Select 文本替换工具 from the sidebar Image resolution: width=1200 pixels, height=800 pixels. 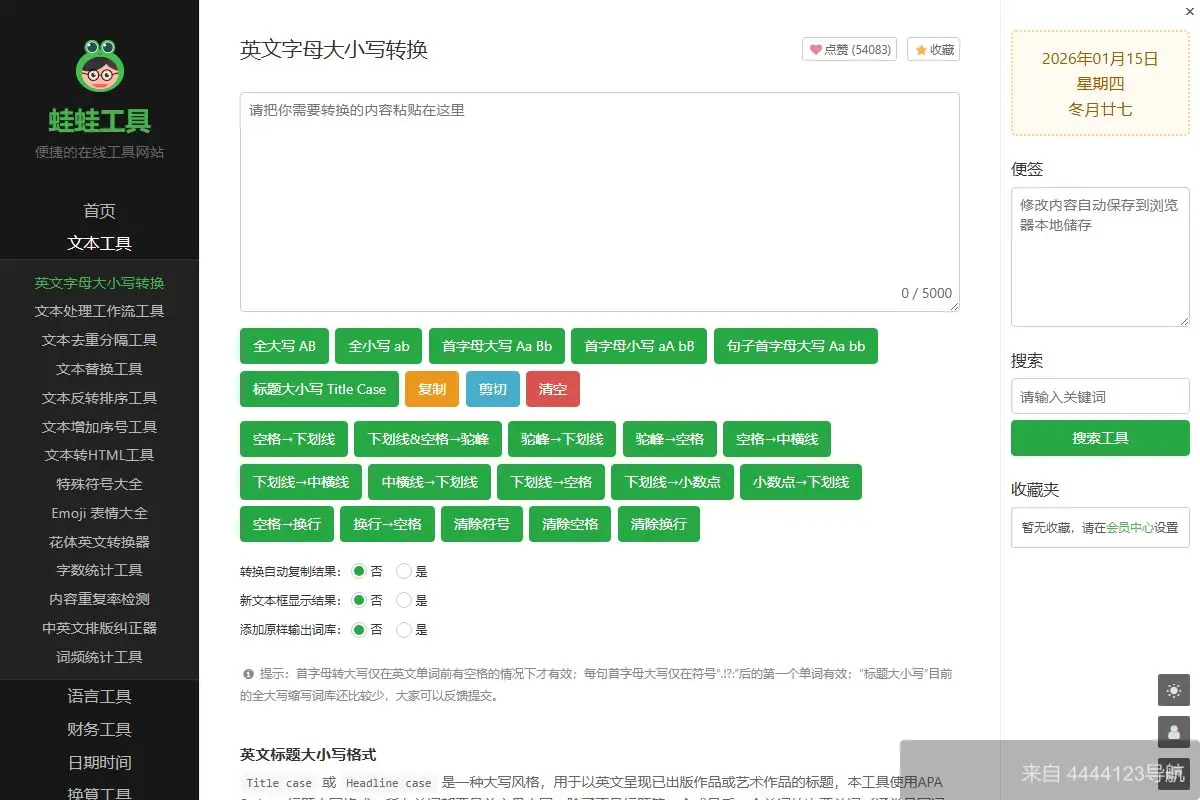pyautogui.click(x=99, y=368)
